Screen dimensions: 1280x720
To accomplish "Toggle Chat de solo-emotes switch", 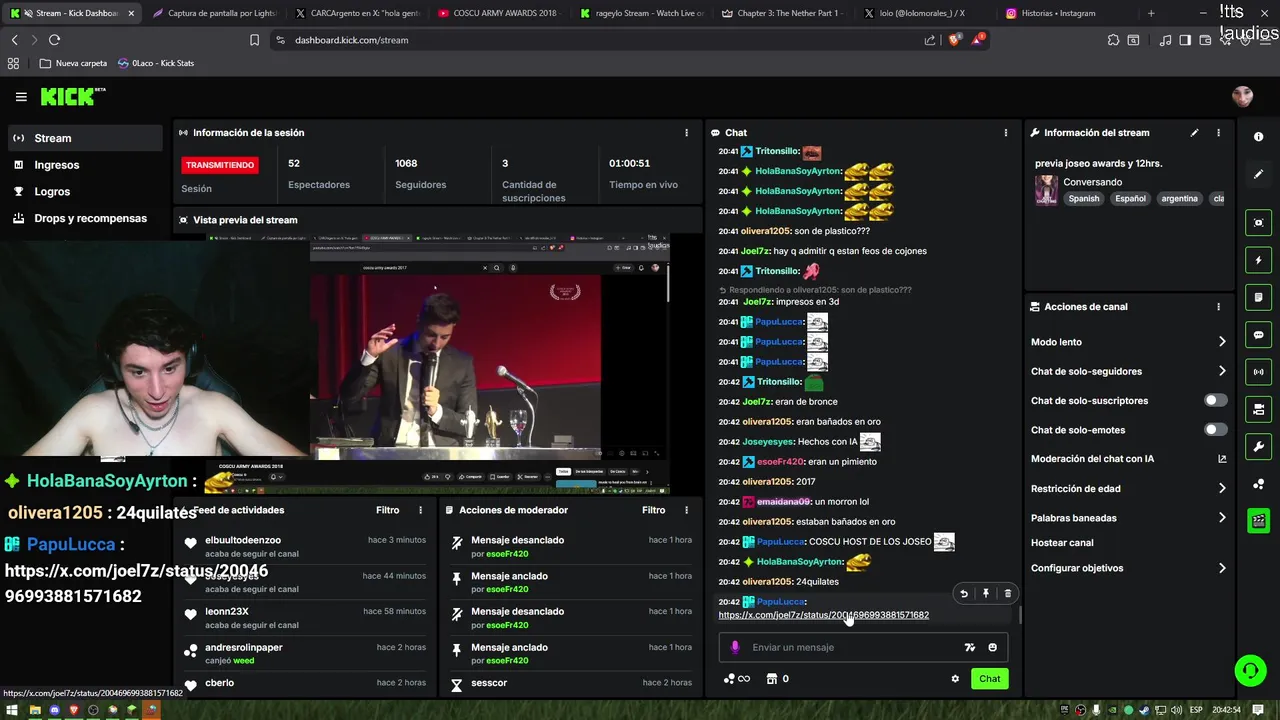I will click(x=1215, y=430).
